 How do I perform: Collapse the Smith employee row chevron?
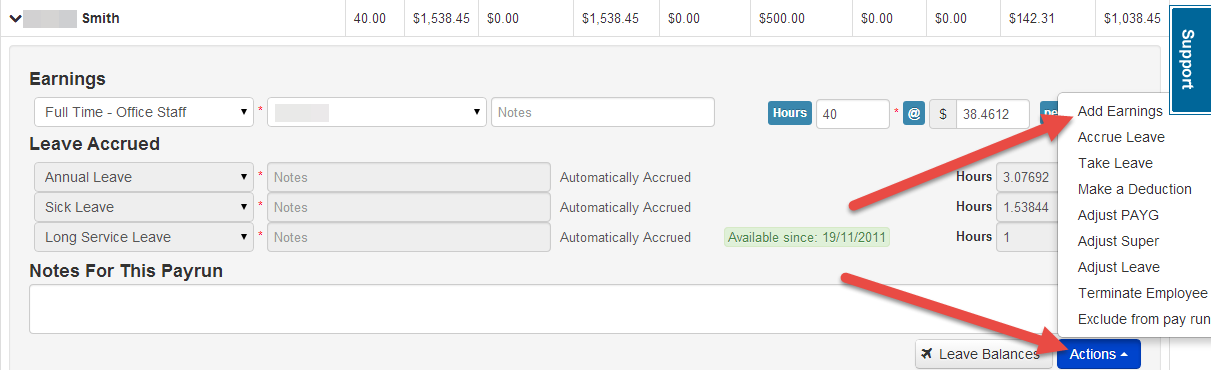tap(16, 18)
